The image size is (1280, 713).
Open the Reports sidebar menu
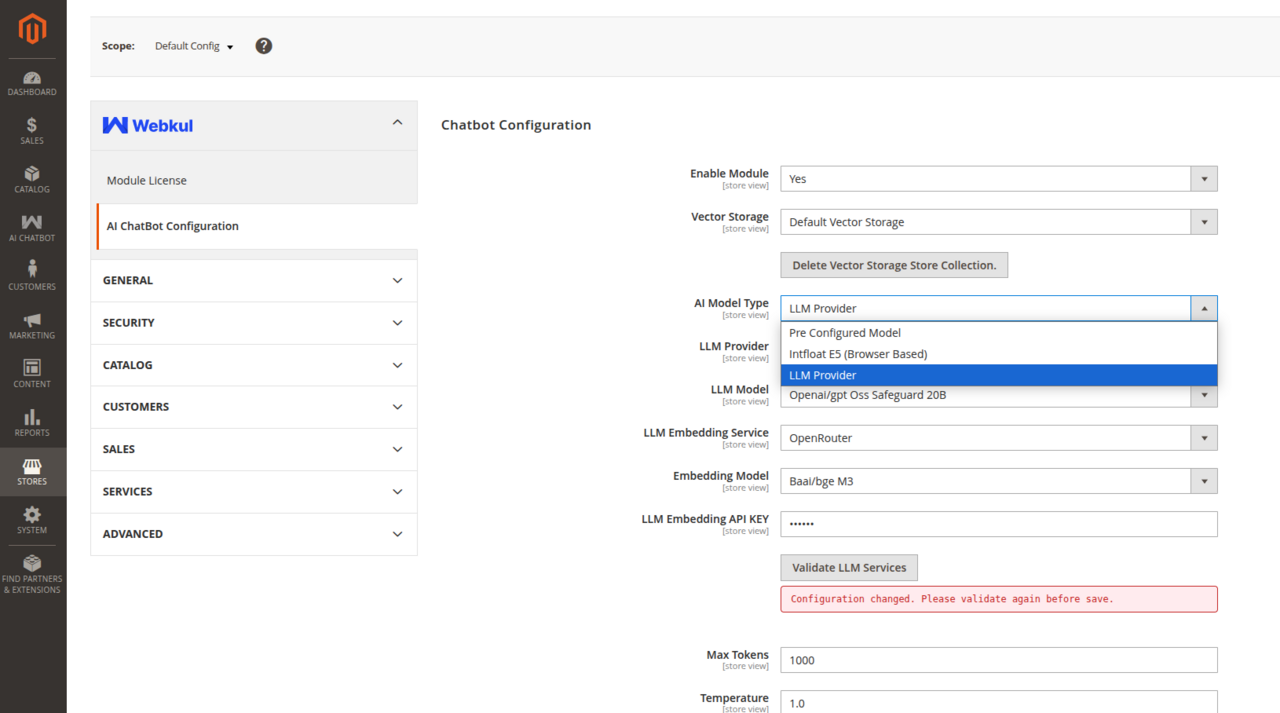(32, 423)
